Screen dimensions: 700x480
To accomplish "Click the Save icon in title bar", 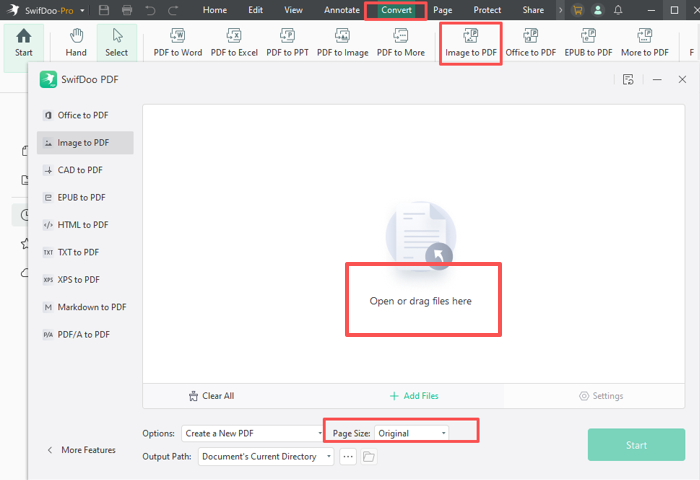I will [104, 10].
